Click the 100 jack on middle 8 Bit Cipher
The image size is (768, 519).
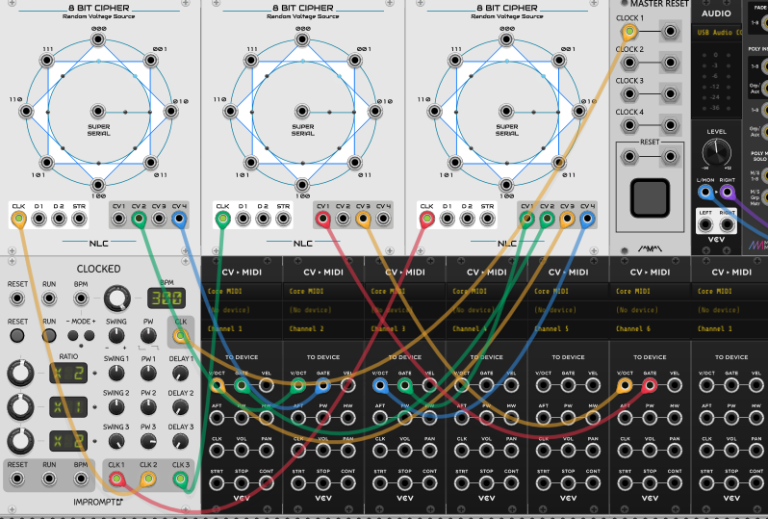pos(302,185)
